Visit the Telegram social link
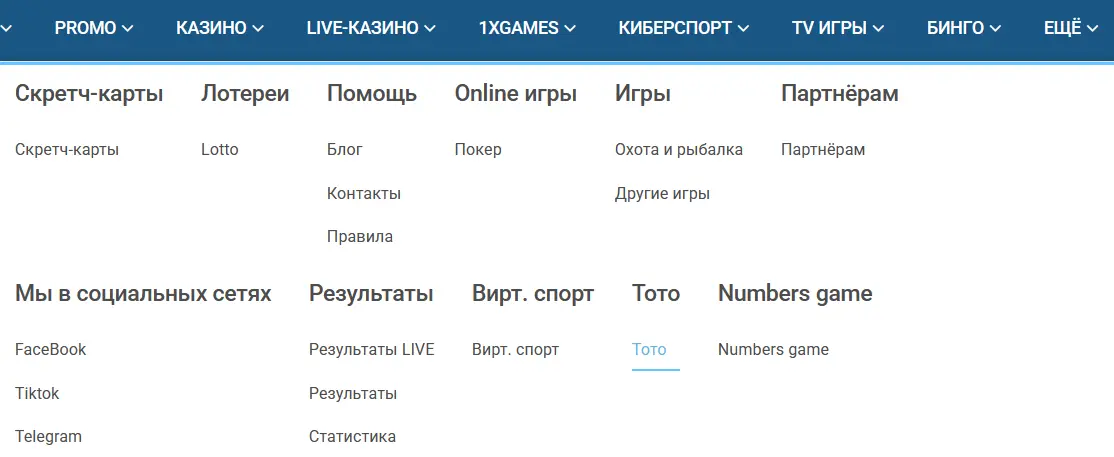The width and height of the screenshot is (1114, 457). coord(48,436)
